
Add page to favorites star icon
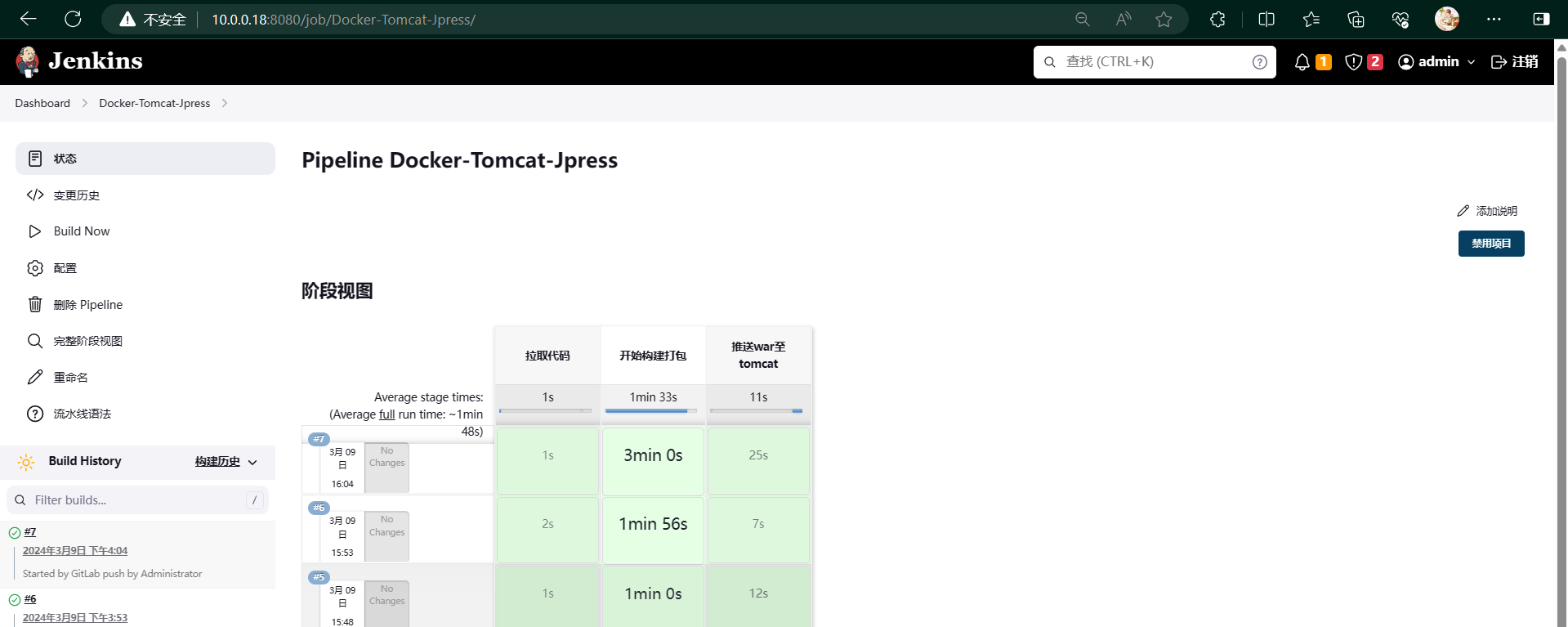point(1164,19)
